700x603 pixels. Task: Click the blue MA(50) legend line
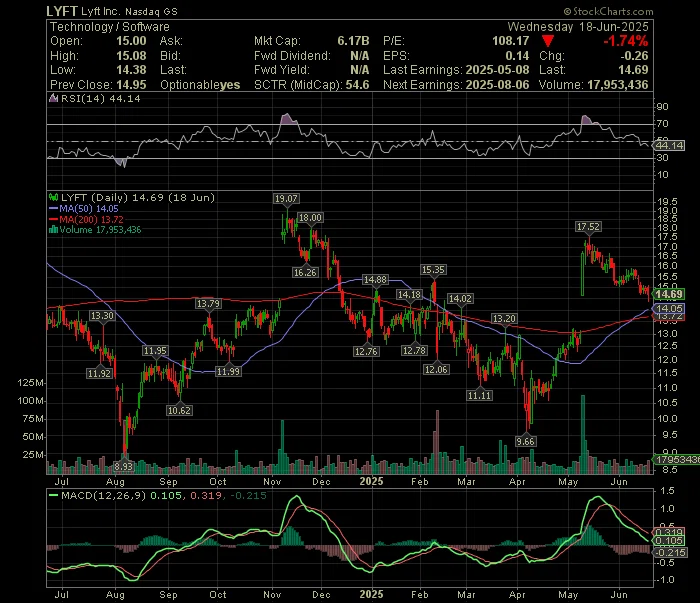[x=54, y=209]
